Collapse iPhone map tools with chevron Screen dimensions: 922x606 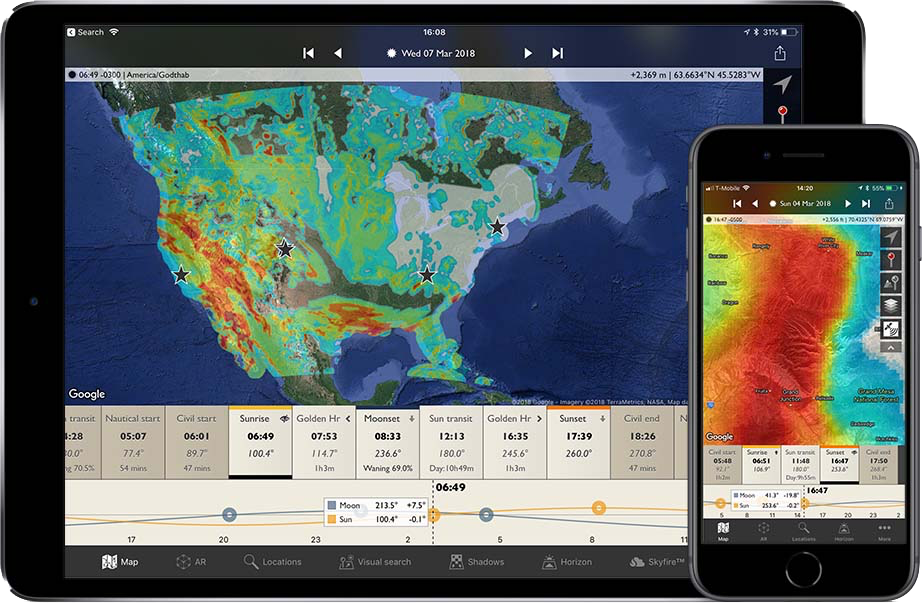(x=891, y=347)
